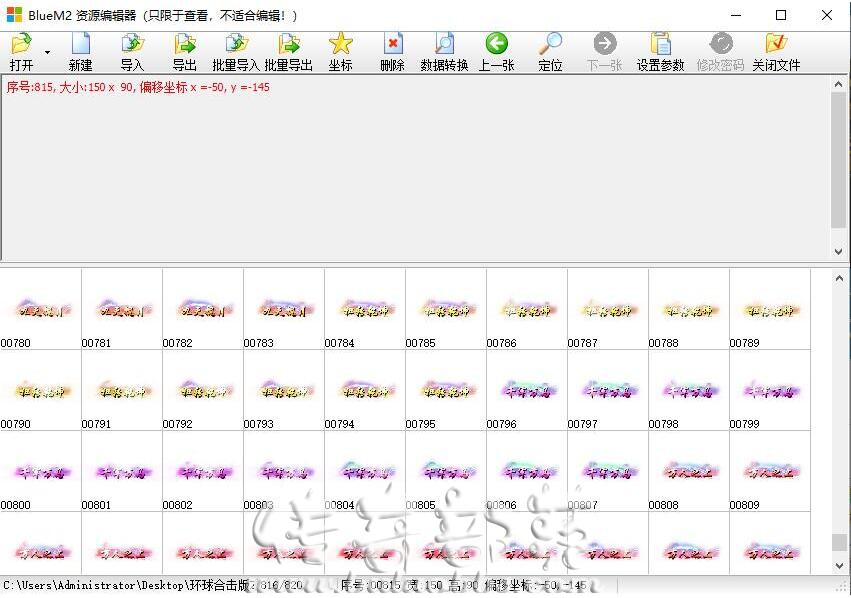The height and width of the screenshot is (598, 851).
Task: Select the 导出 (Export) toolbar icon
Action: coord(185,44)
